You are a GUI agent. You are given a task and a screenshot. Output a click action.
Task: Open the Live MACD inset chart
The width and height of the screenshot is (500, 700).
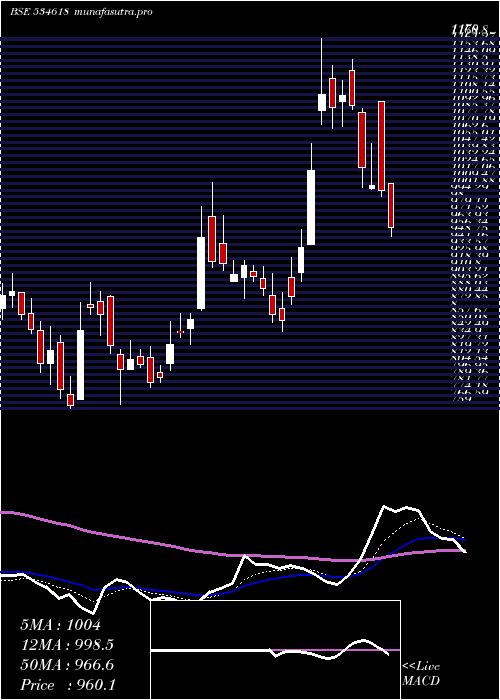[275, 650]
